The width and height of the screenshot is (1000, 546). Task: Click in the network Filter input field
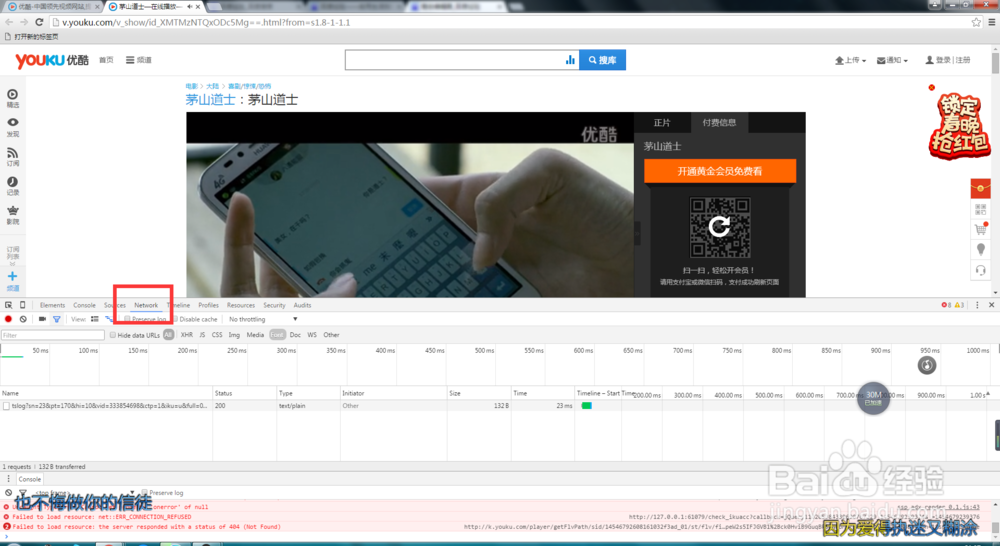53,335
